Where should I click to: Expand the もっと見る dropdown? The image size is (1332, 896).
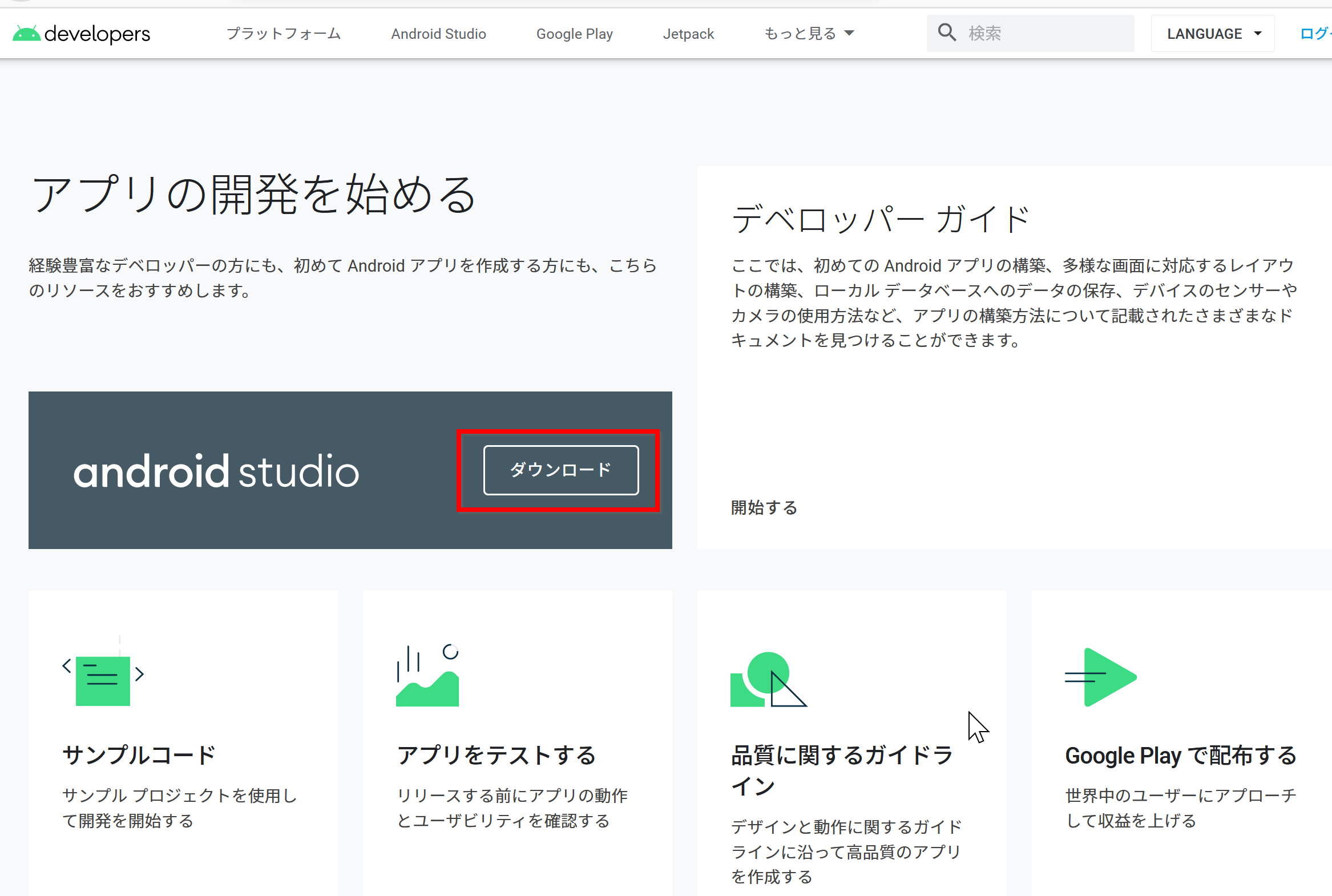tap(809, 34)
